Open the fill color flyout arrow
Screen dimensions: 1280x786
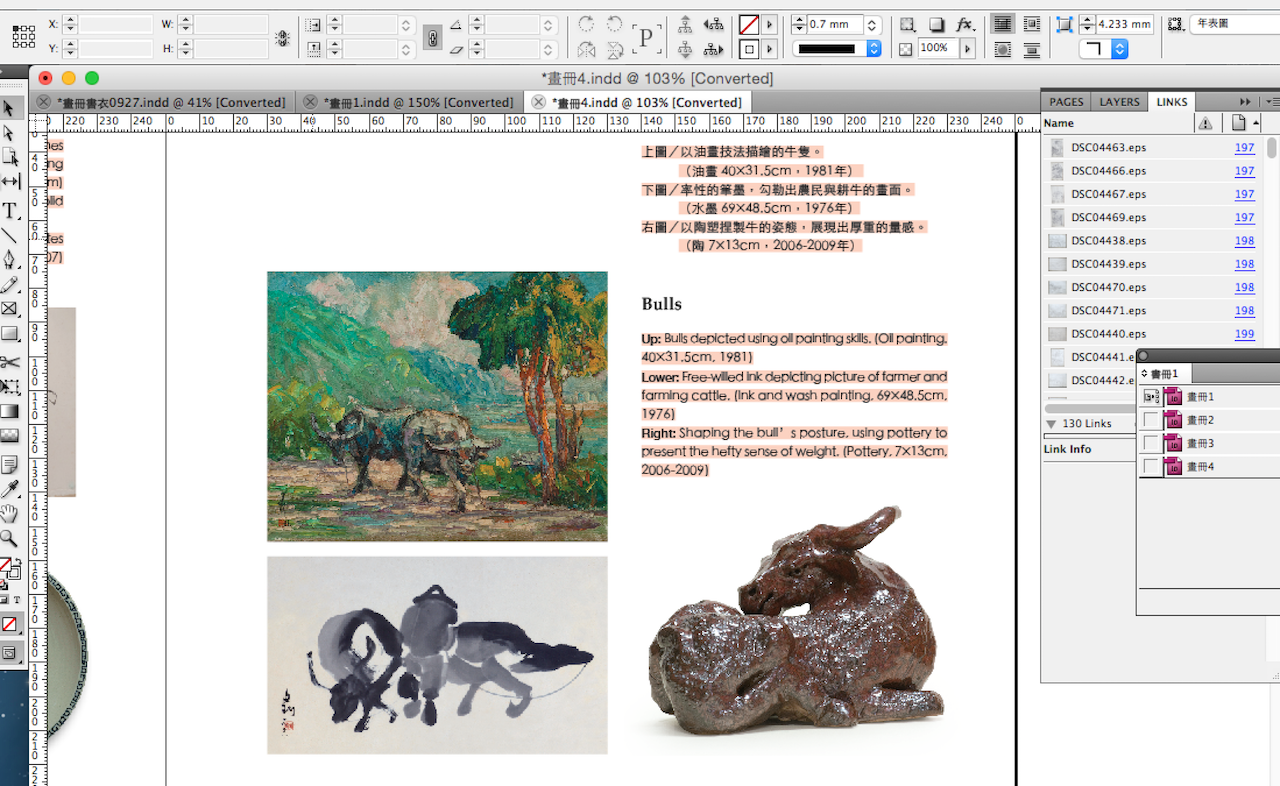click(770, 24)
